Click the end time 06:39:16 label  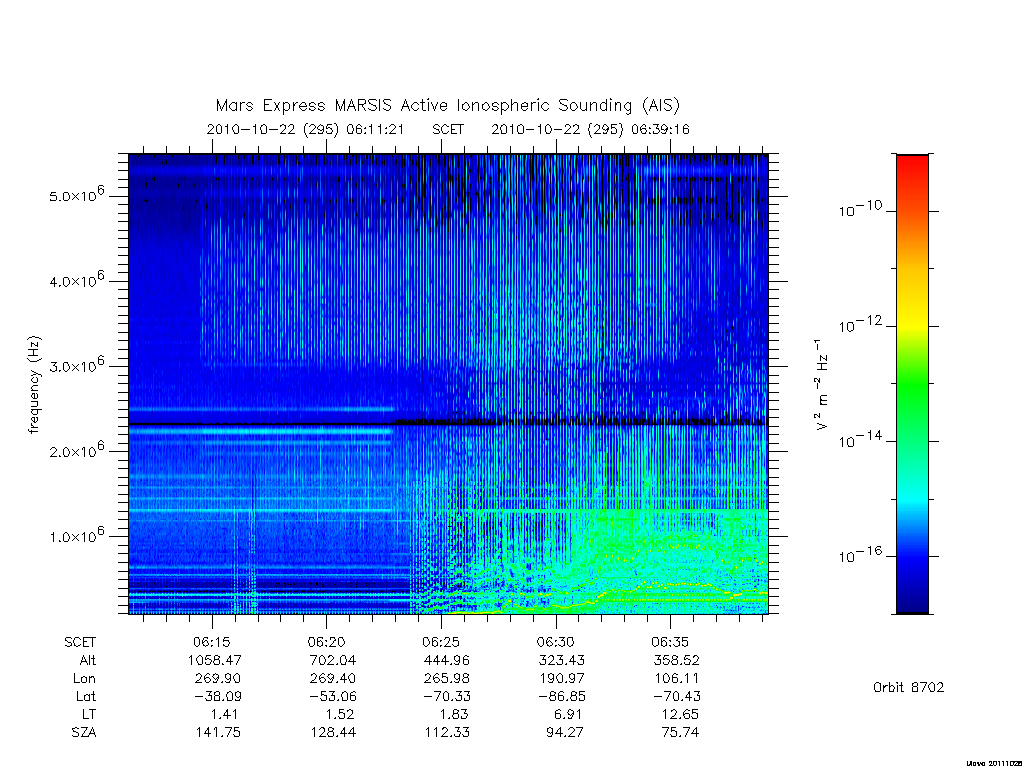660,129
